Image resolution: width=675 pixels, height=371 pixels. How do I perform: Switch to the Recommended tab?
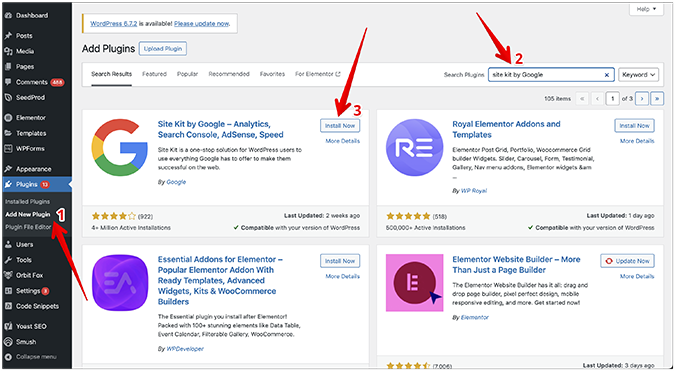pos(229,74)
